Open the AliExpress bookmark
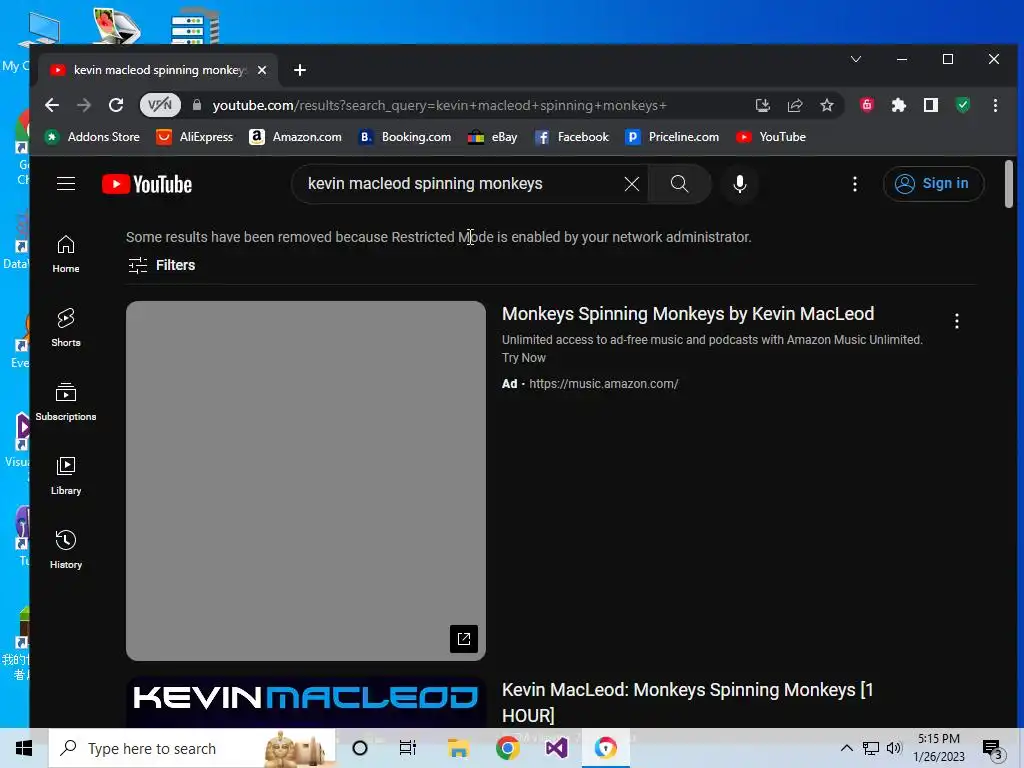1024x768 pixels. (x=195, y=137)
